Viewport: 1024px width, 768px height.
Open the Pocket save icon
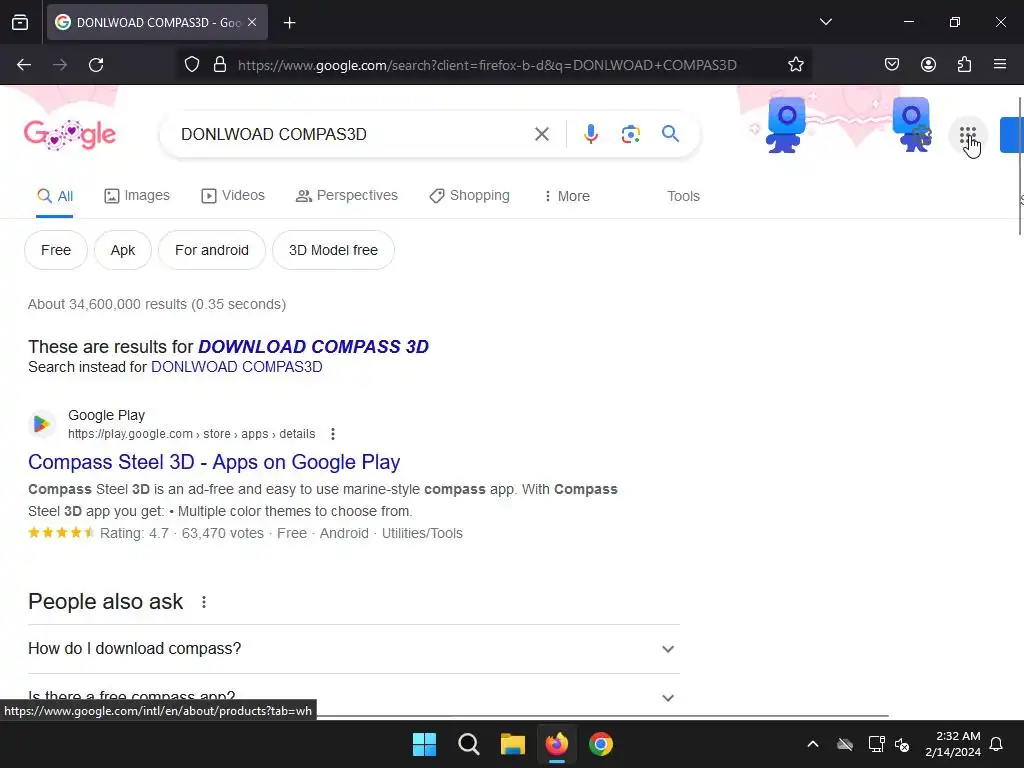click(x=891, y=65)
